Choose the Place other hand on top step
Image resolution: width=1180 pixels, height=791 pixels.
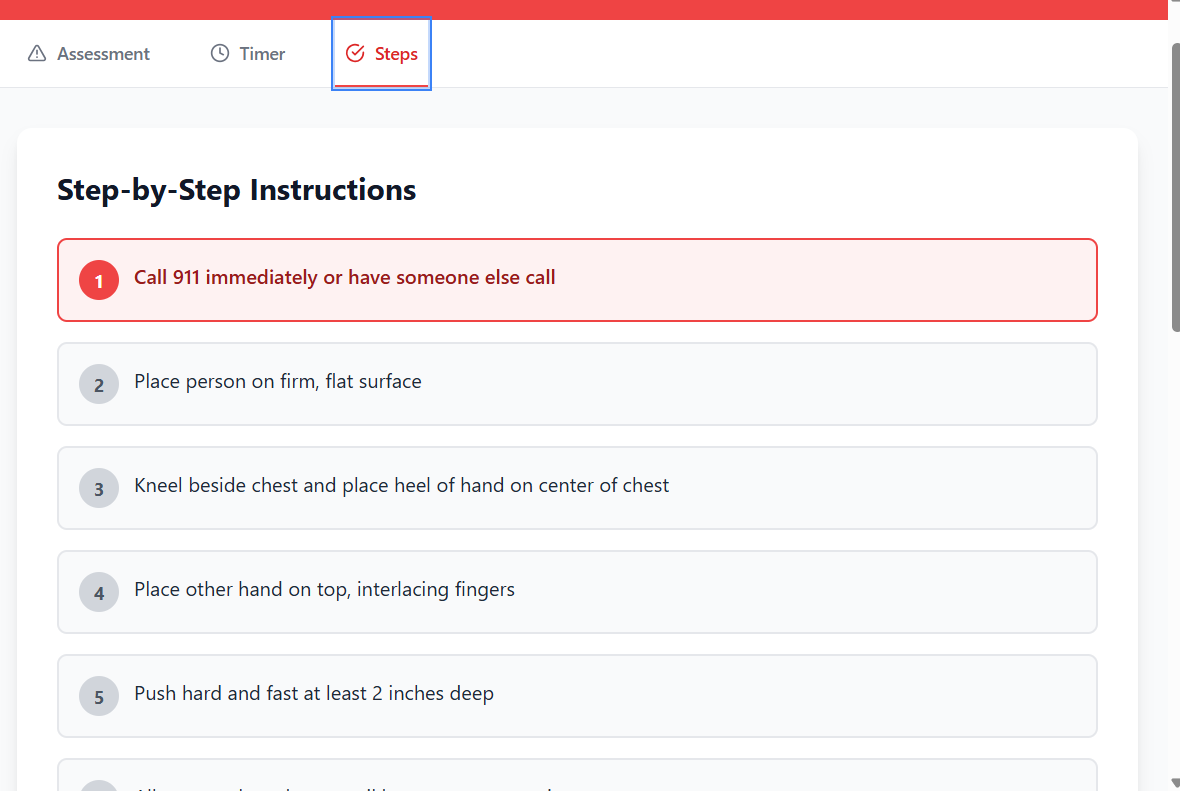click(x=577, y=592)
